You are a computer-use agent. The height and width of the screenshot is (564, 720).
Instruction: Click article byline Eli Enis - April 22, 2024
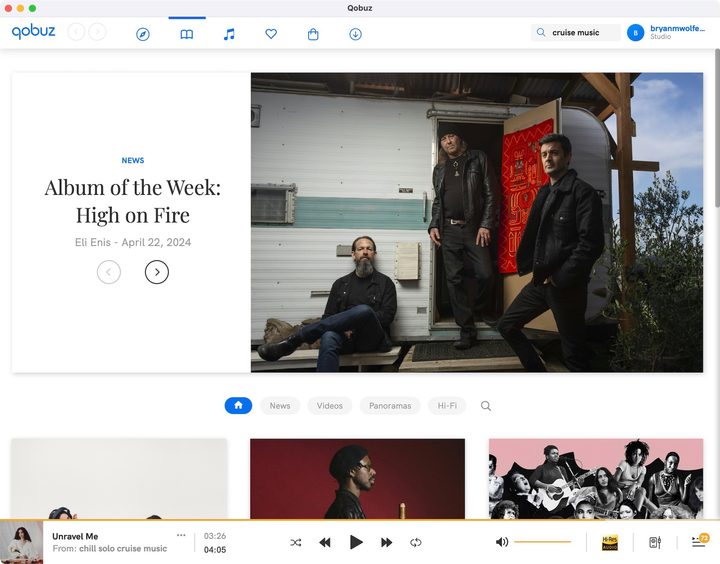click(x=133, y=242)
